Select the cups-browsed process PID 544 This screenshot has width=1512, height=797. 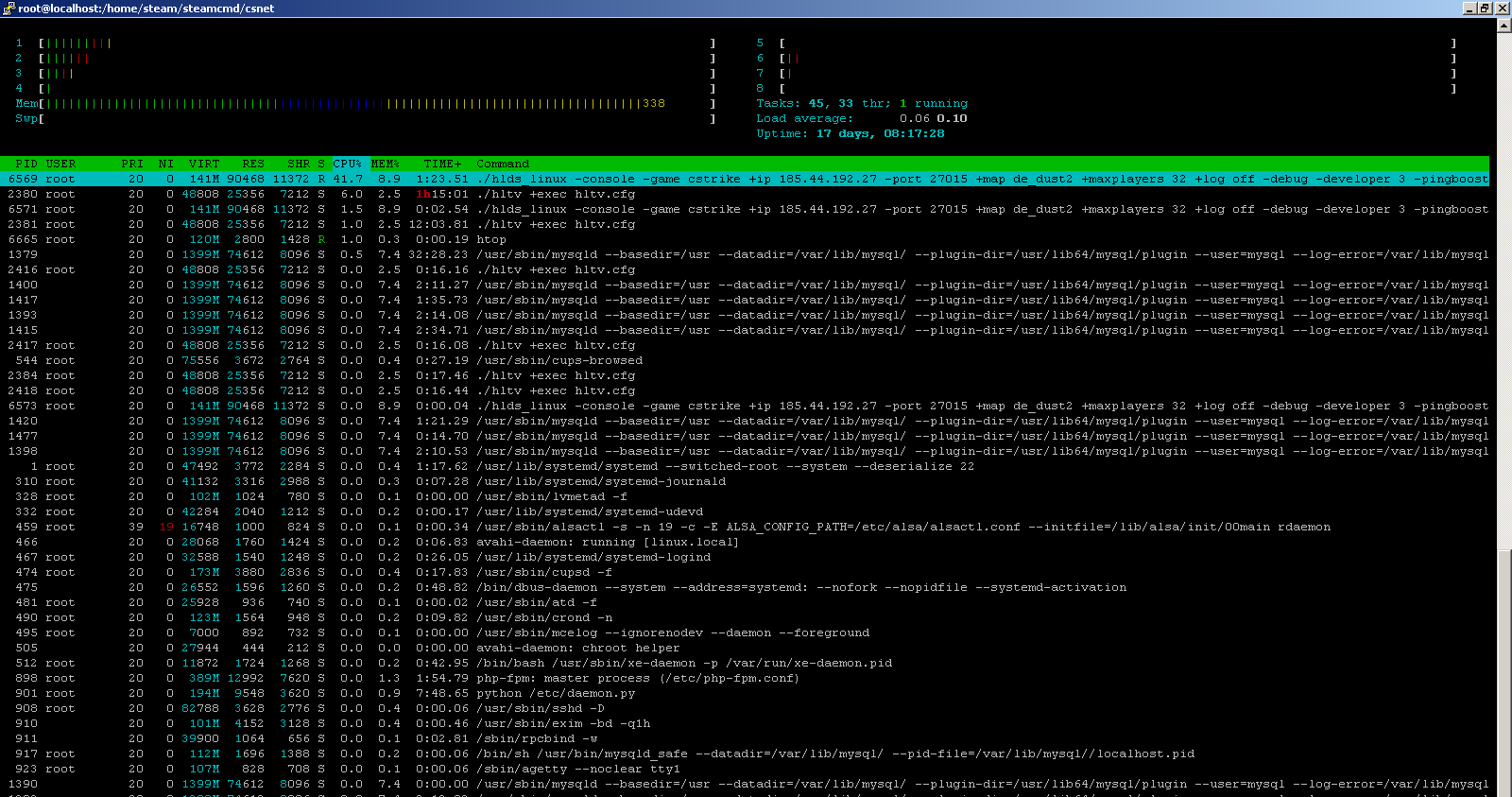point(745,360)
